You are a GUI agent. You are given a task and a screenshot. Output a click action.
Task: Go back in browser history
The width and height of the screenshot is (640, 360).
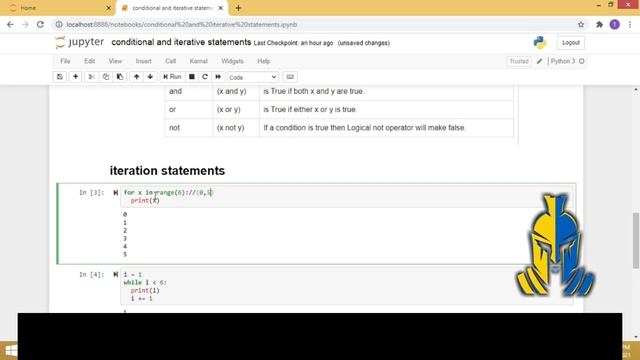coord(10,24)
